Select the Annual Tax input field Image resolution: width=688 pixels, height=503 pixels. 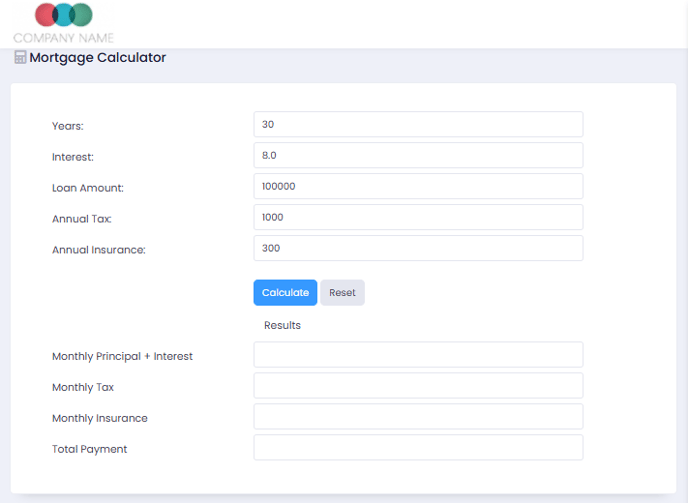[418, 217]
